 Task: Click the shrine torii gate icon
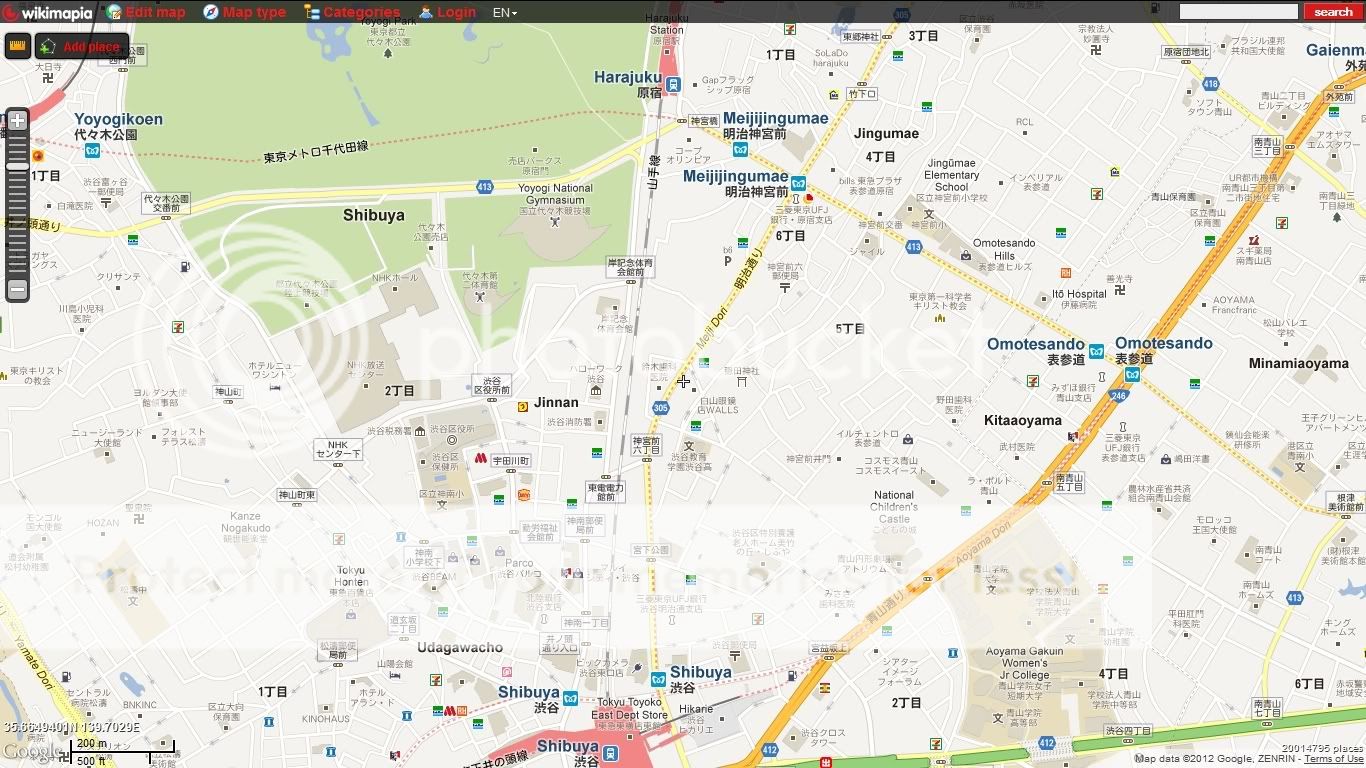coord(741,380)
